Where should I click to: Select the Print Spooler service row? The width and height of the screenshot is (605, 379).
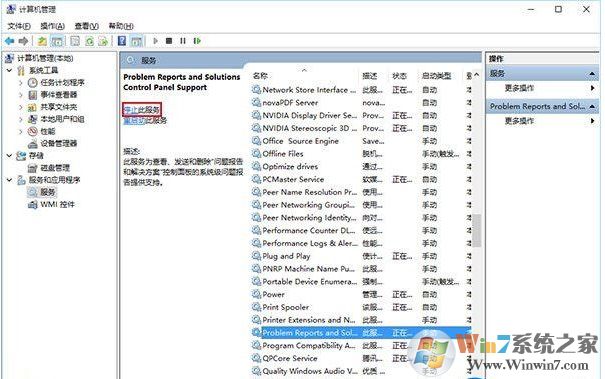(361, 307)
